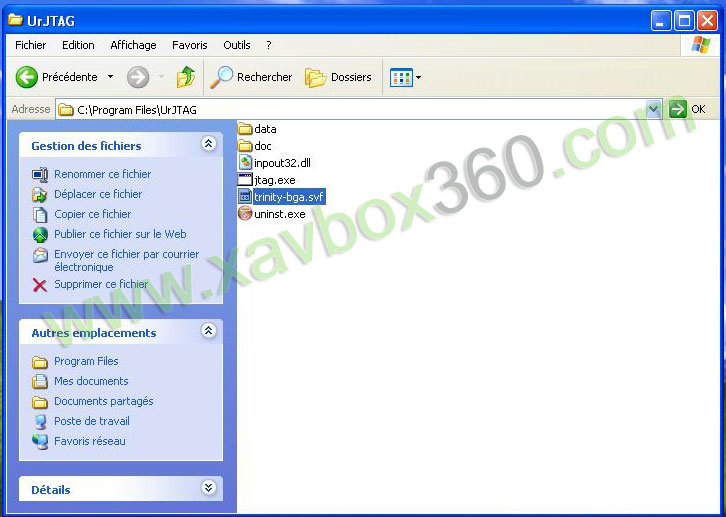Click Copier ce fichier link

coord(93,214)
